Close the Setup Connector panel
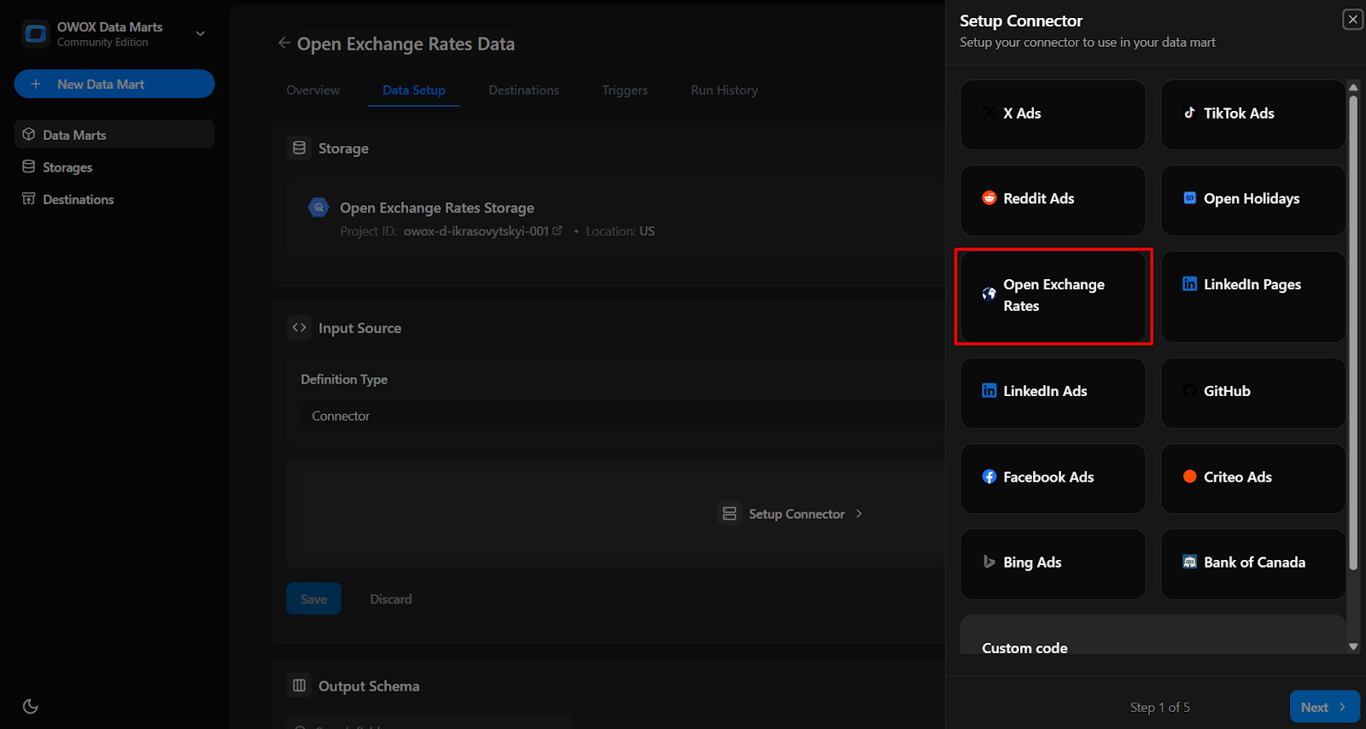Viewport: 1366px width, 729px height. (x=1352, y=19)
